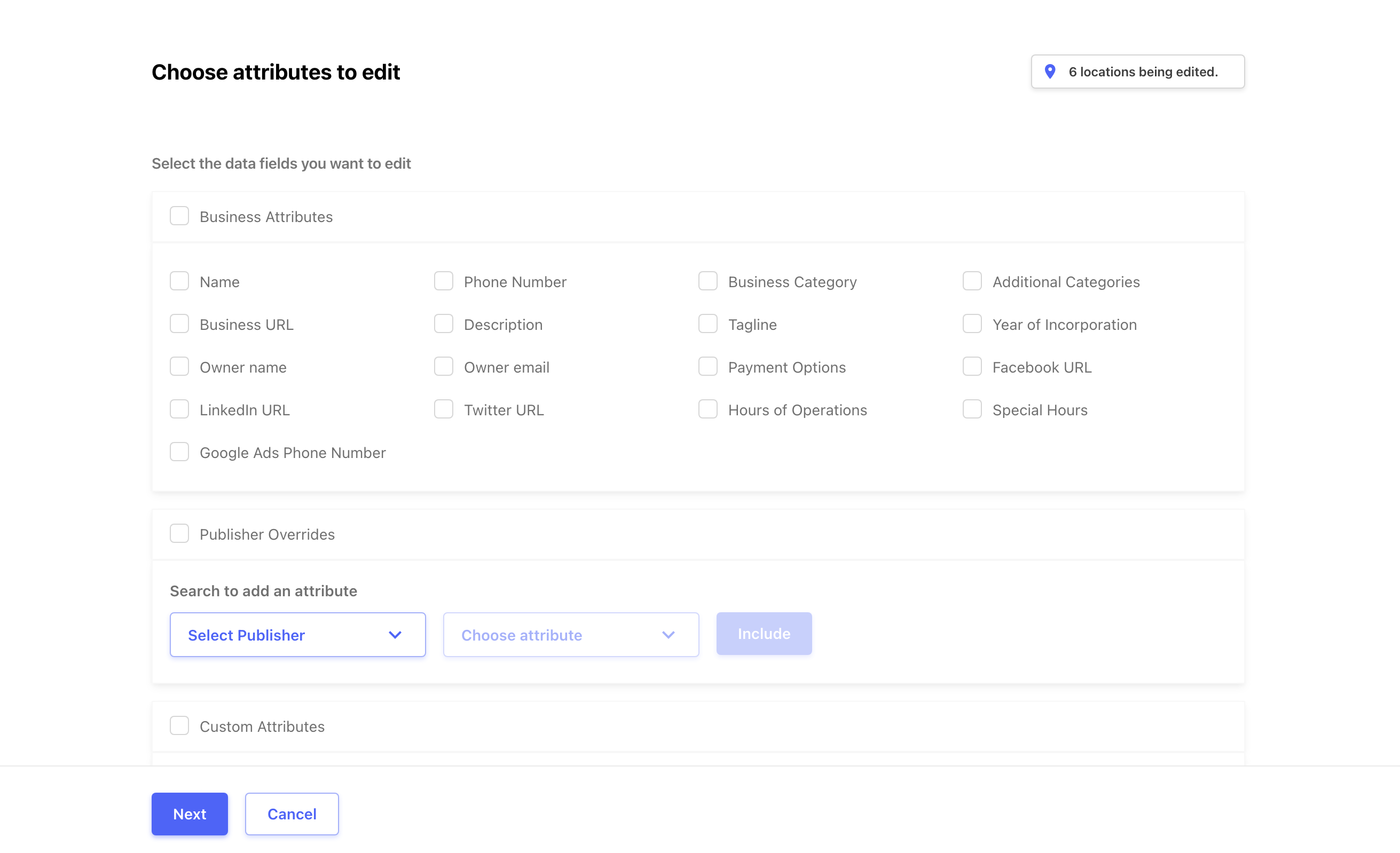Check the Description checkbox

click(444, 323)
